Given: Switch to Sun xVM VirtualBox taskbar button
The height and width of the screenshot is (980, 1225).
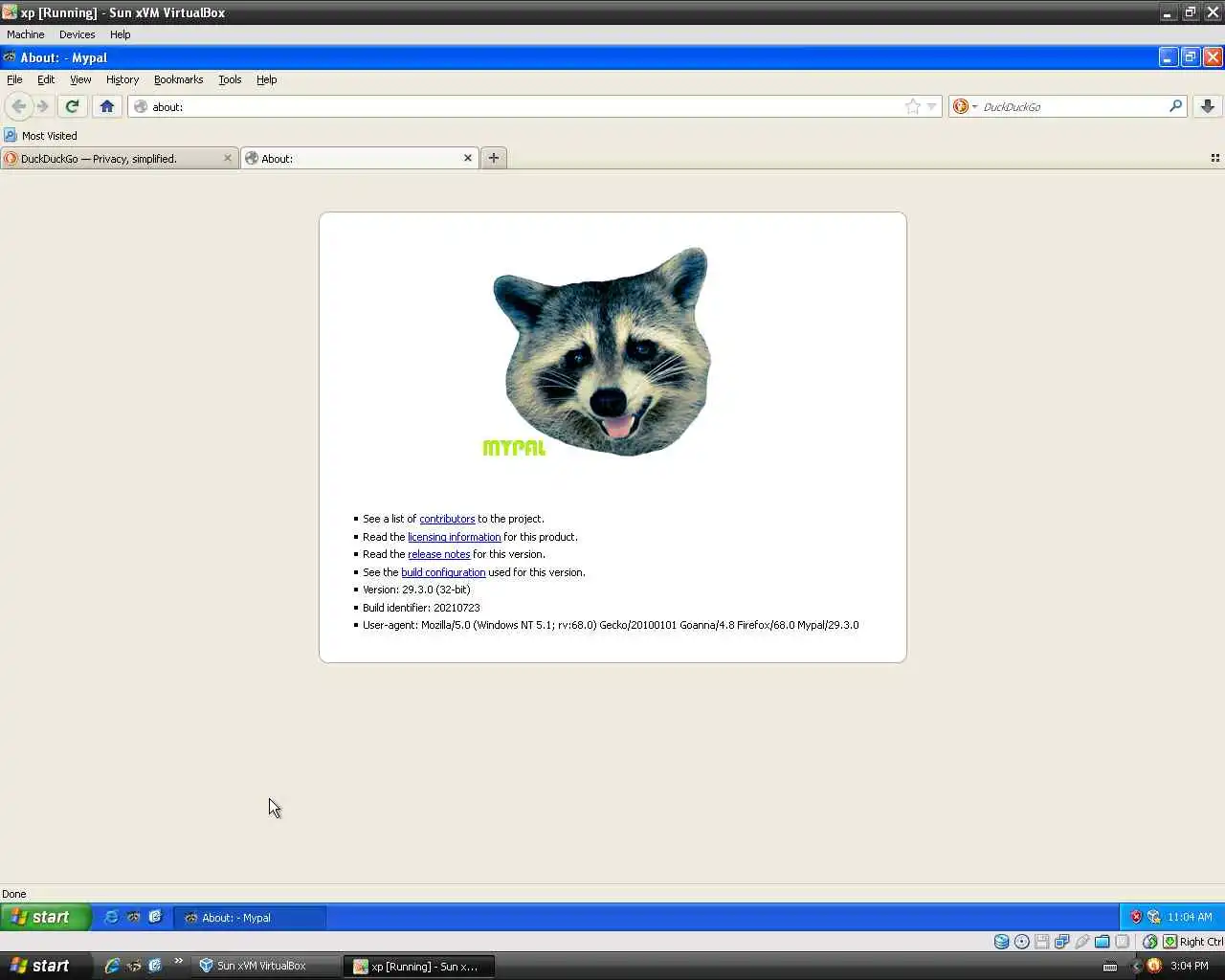Looking at the screenshot, I should tap(266, 966).
